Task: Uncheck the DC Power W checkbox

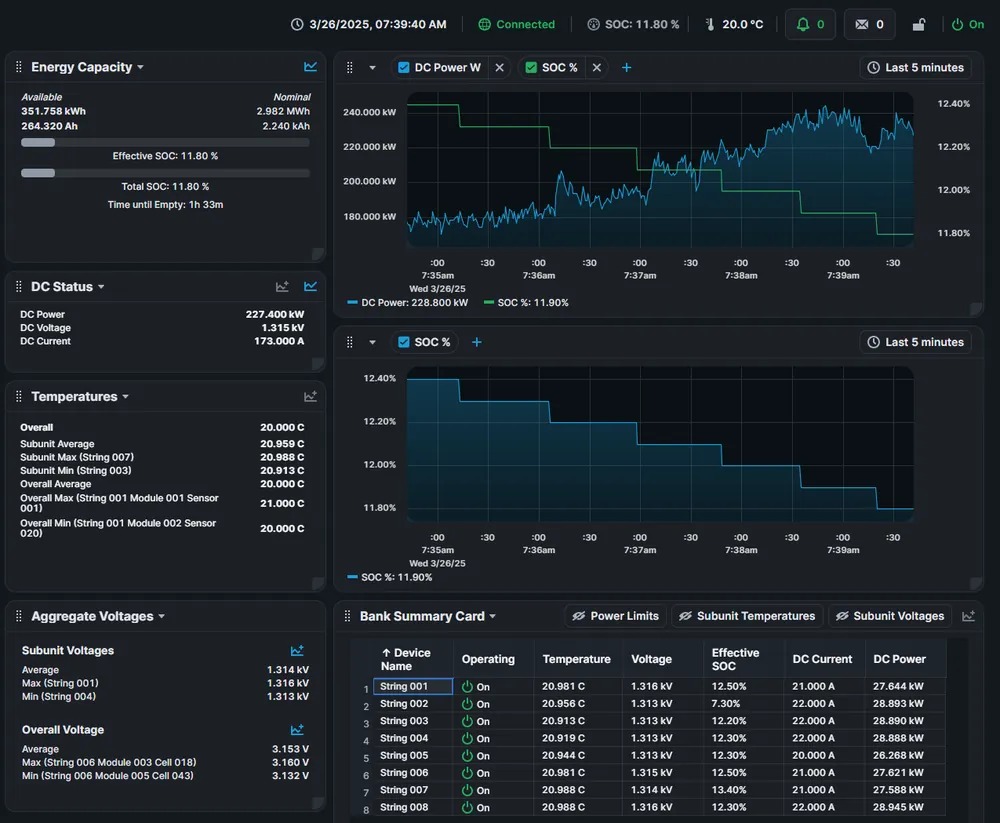Action: click(404, 68)
